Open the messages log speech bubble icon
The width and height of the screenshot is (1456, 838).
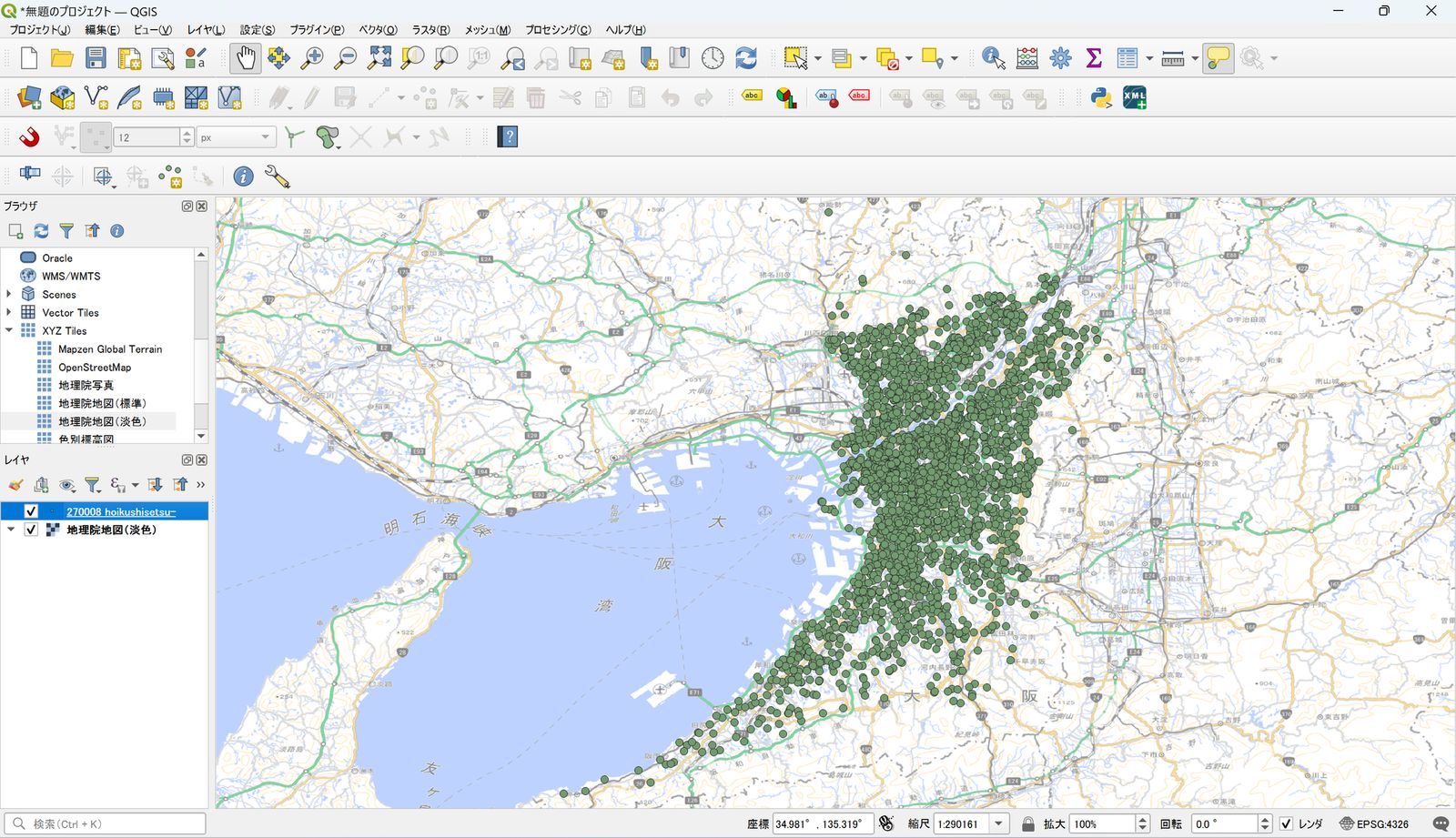pyautogui.click(x=1441, y=823)
